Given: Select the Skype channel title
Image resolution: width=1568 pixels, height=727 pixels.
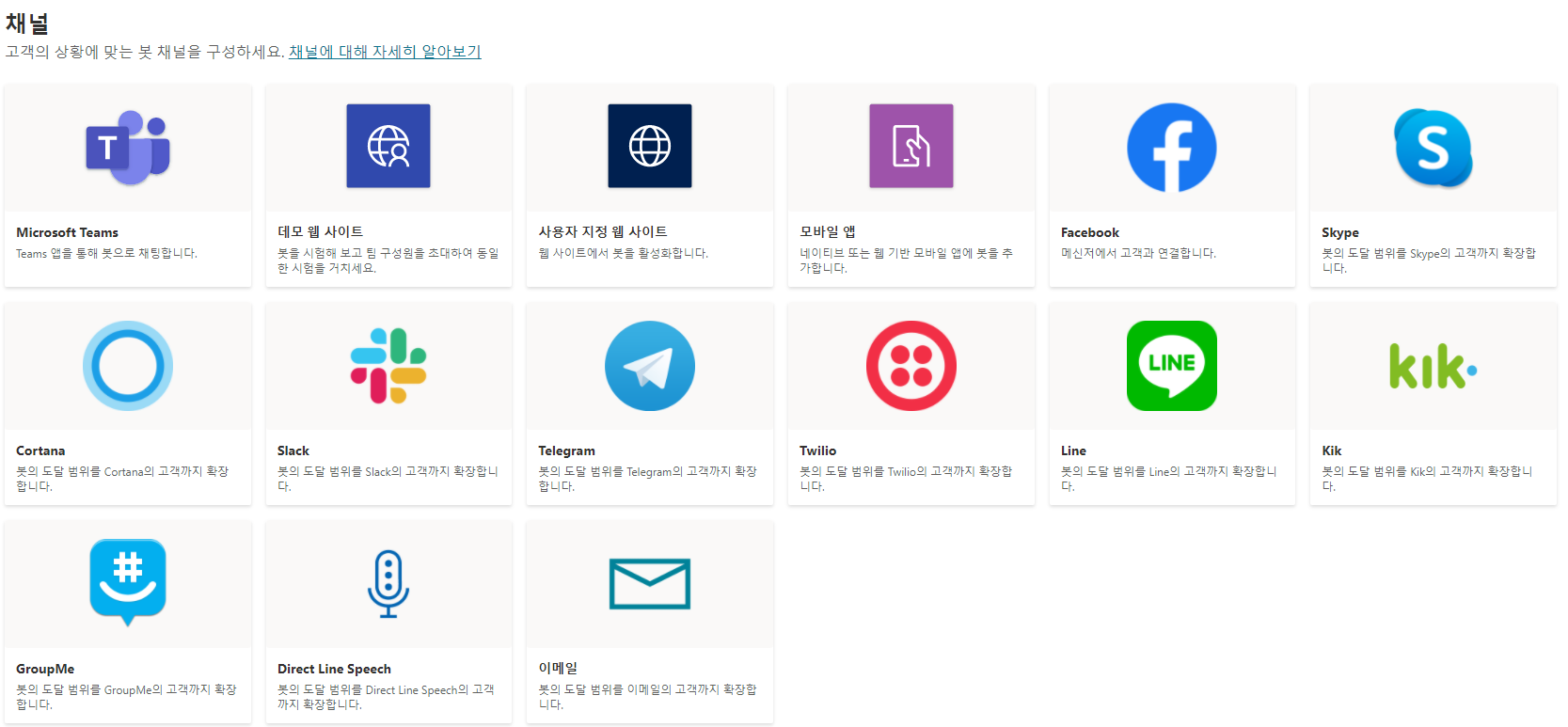Looking at the screenshot, I should 1340,232.
